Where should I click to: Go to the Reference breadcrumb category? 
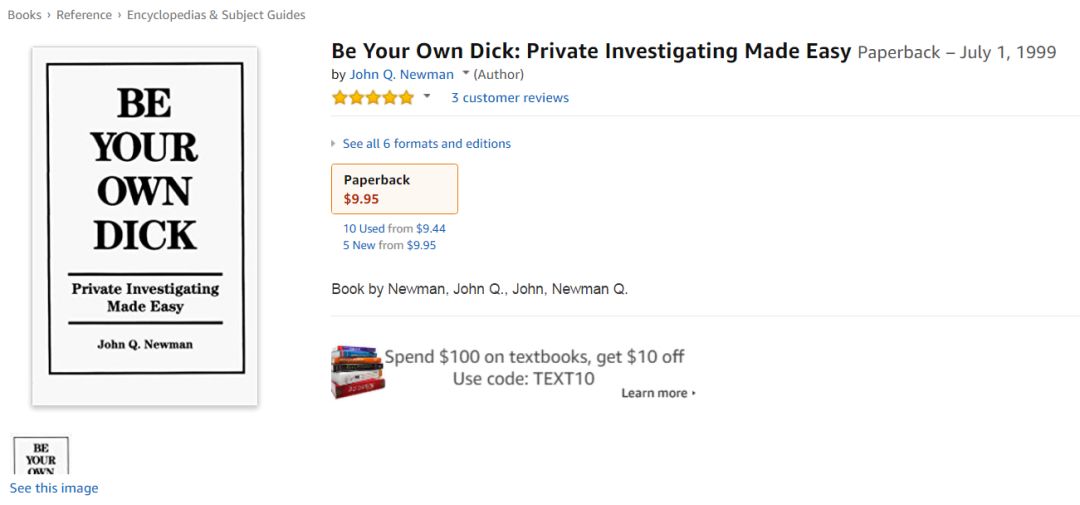pos(84,15)
